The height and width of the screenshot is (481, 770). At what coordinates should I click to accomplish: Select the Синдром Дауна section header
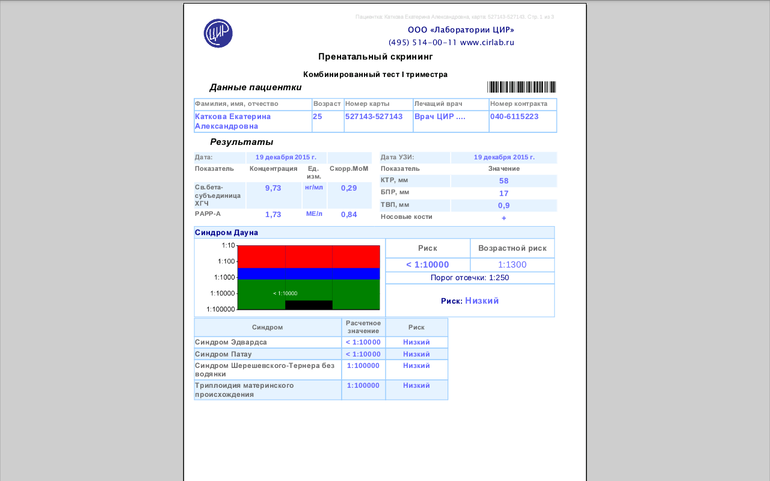point(226,232)
